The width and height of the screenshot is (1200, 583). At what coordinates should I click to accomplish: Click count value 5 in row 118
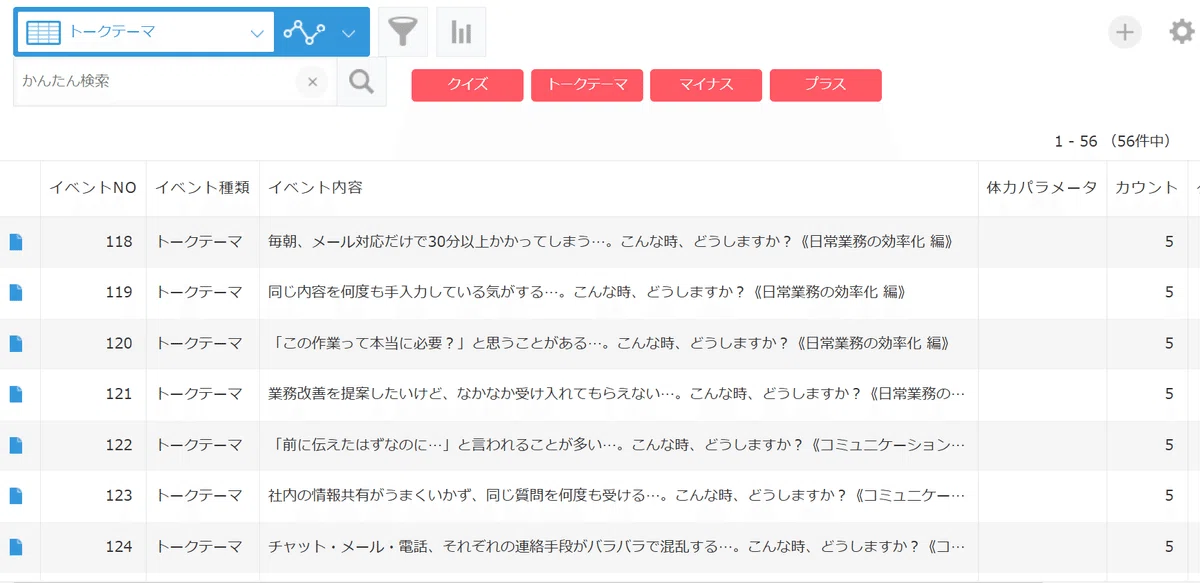pos(1169,241)
